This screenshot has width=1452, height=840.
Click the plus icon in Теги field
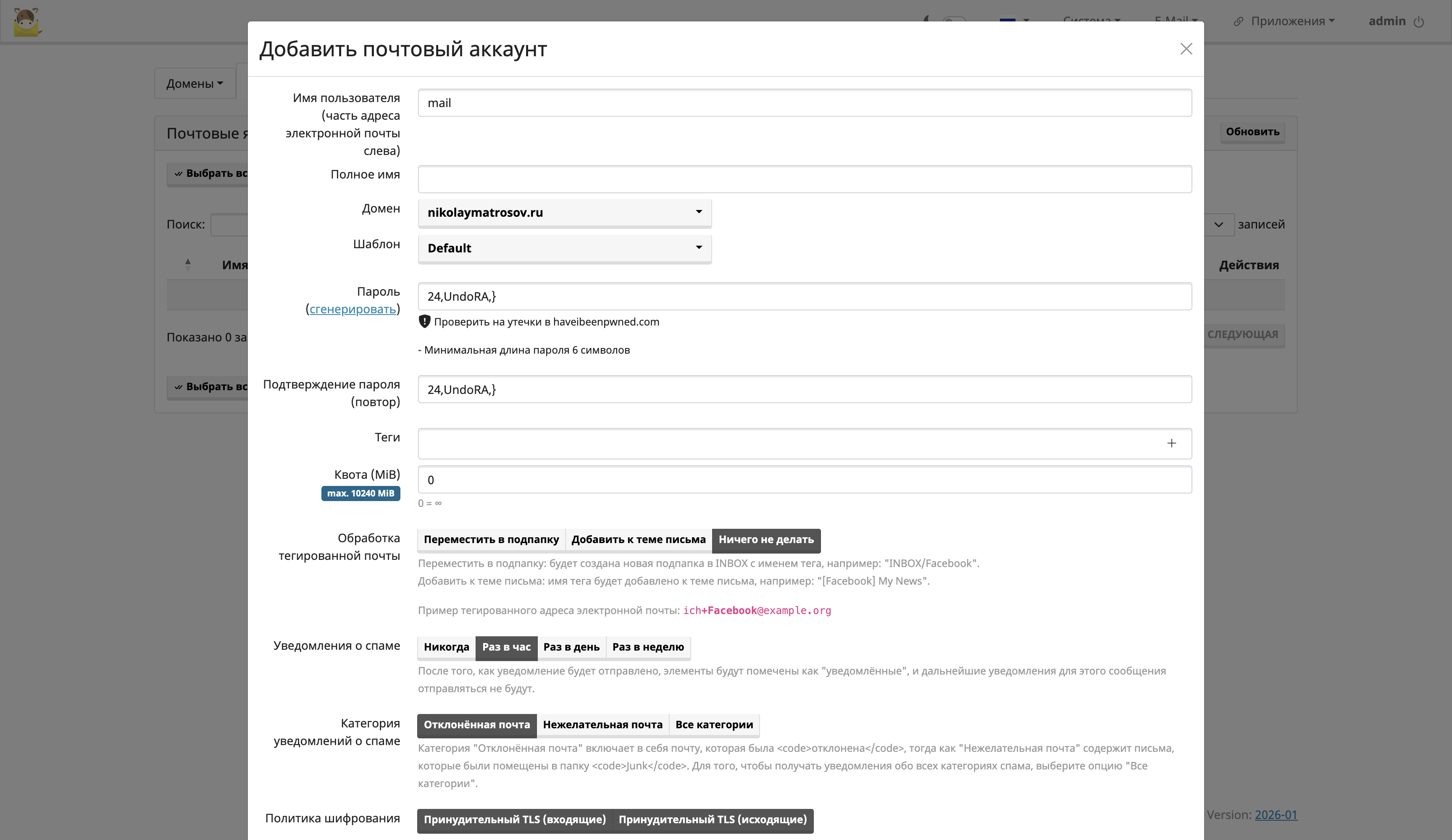click(x=1171, y=443)
